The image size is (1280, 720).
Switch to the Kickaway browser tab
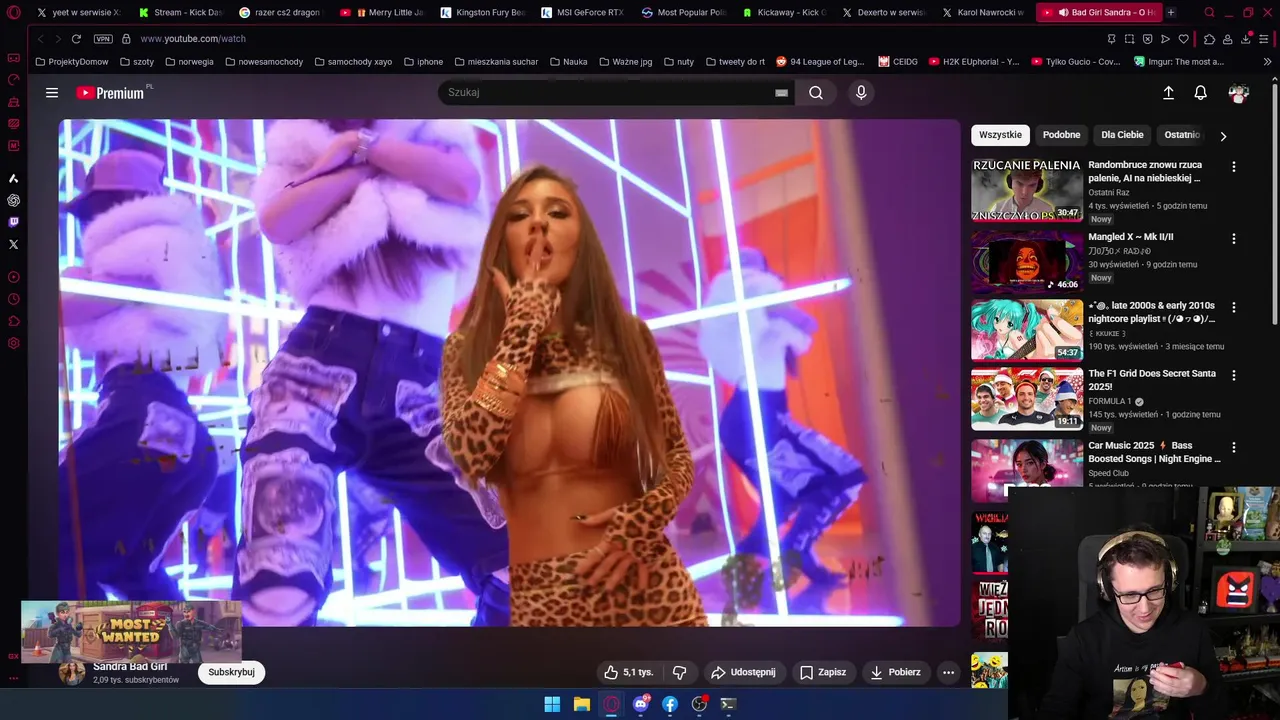785,13
